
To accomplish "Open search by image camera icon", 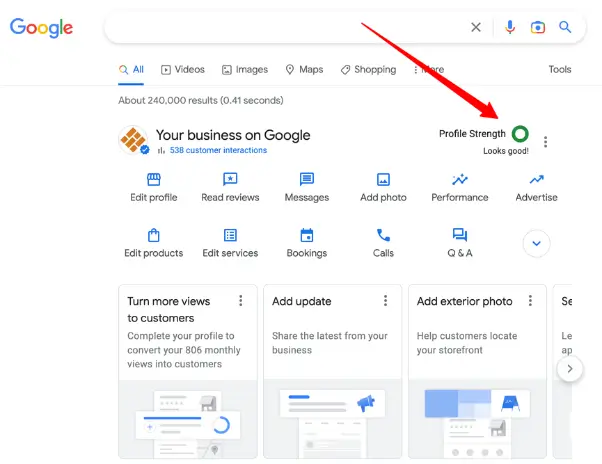I will point(538,27).
